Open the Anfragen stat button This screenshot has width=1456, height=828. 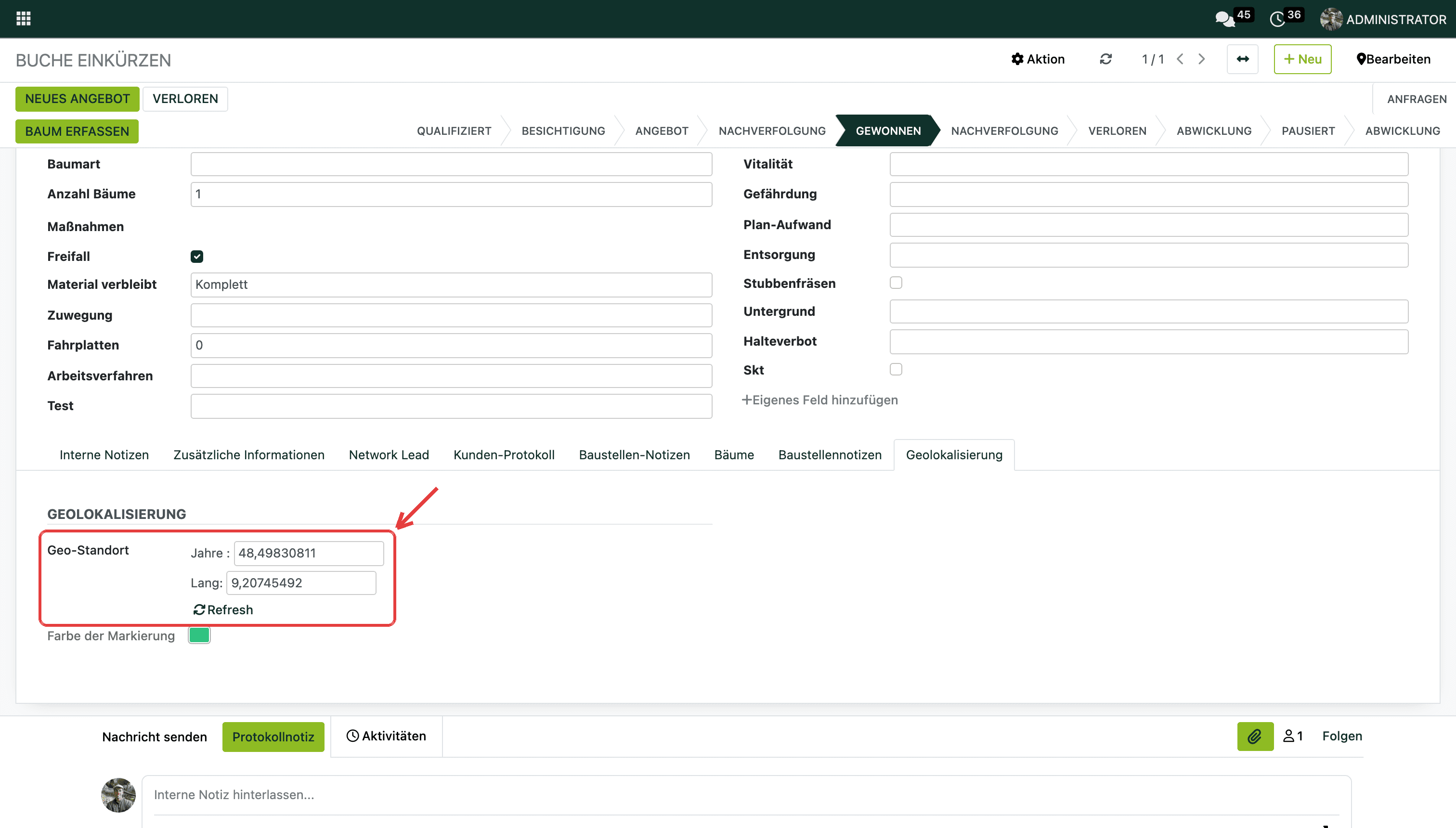pos(1416,99)
